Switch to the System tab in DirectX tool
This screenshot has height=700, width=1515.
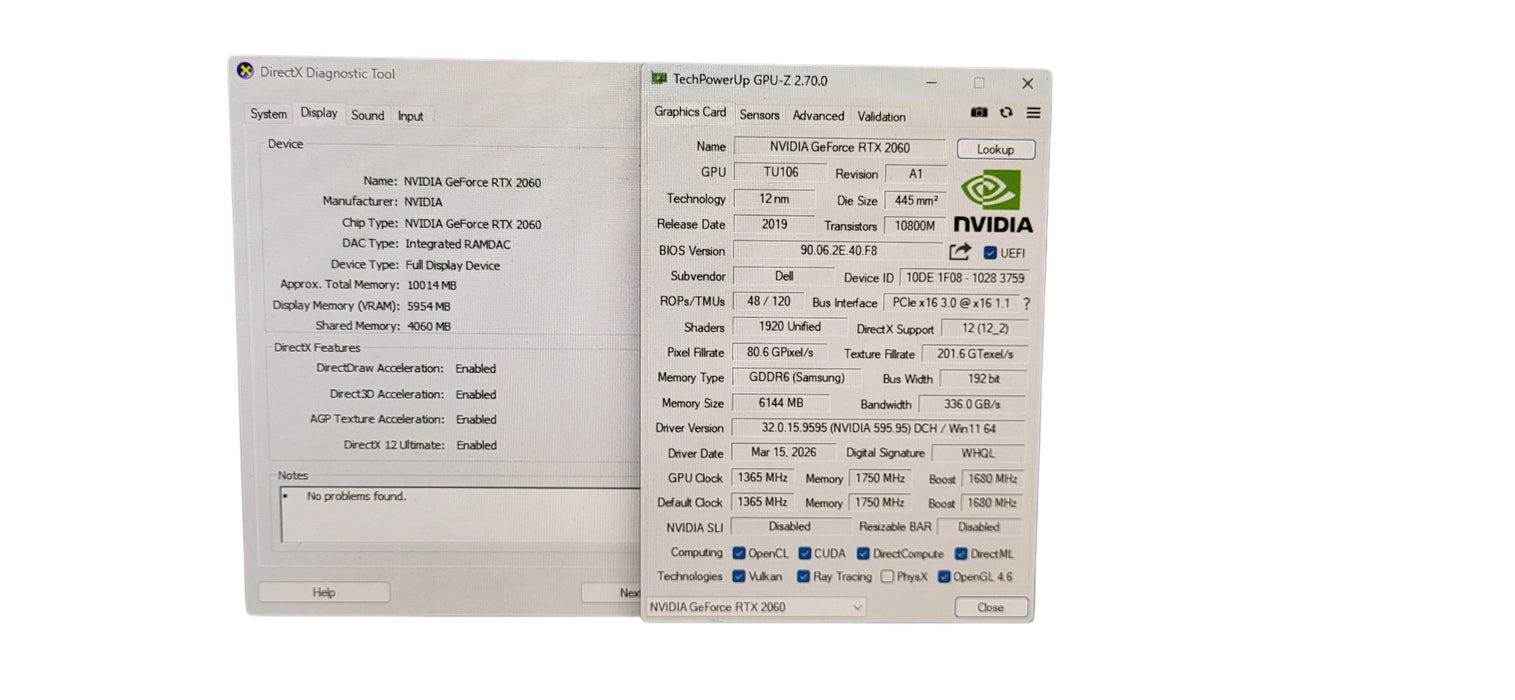269,114
